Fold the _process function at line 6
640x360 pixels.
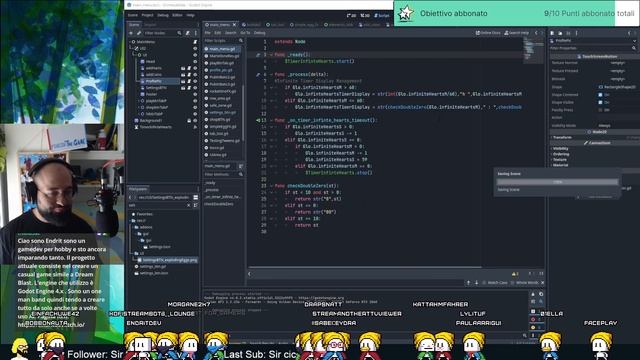coord(271,74)
